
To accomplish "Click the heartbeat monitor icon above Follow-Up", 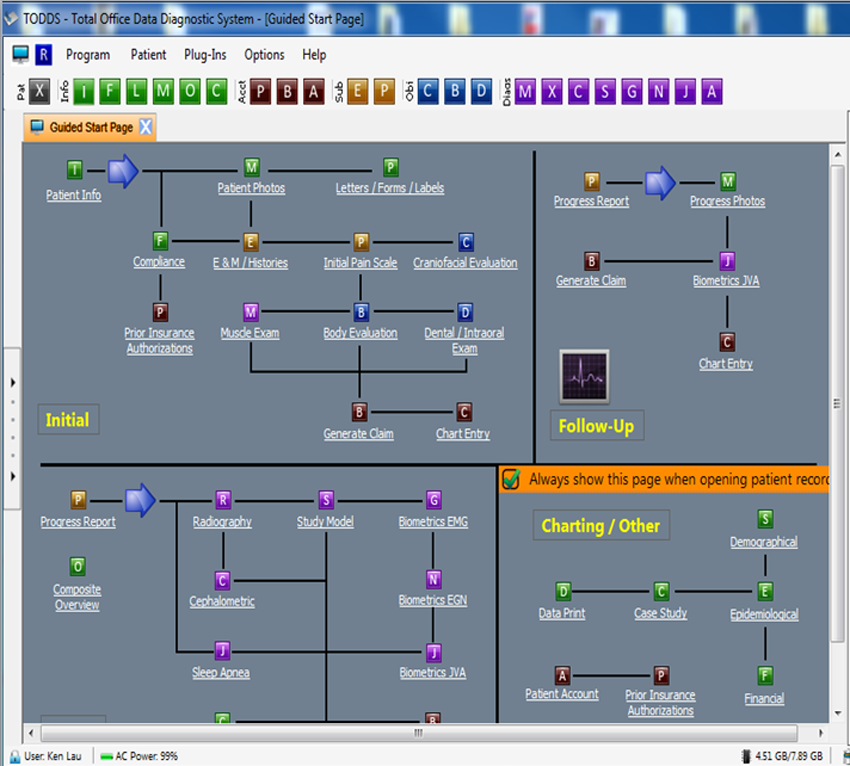I will 584,376.
